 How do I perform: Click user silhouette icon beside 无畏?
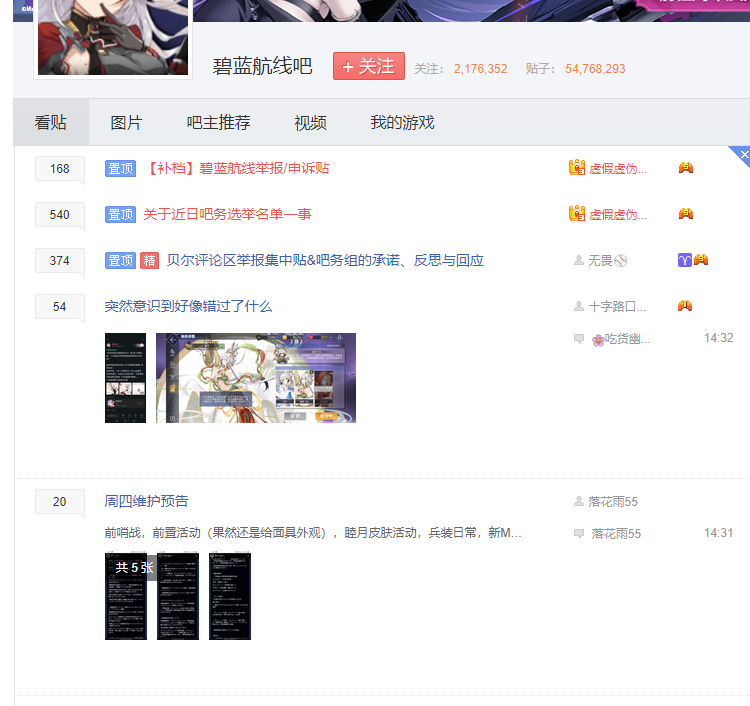click(x=579, y=261)
